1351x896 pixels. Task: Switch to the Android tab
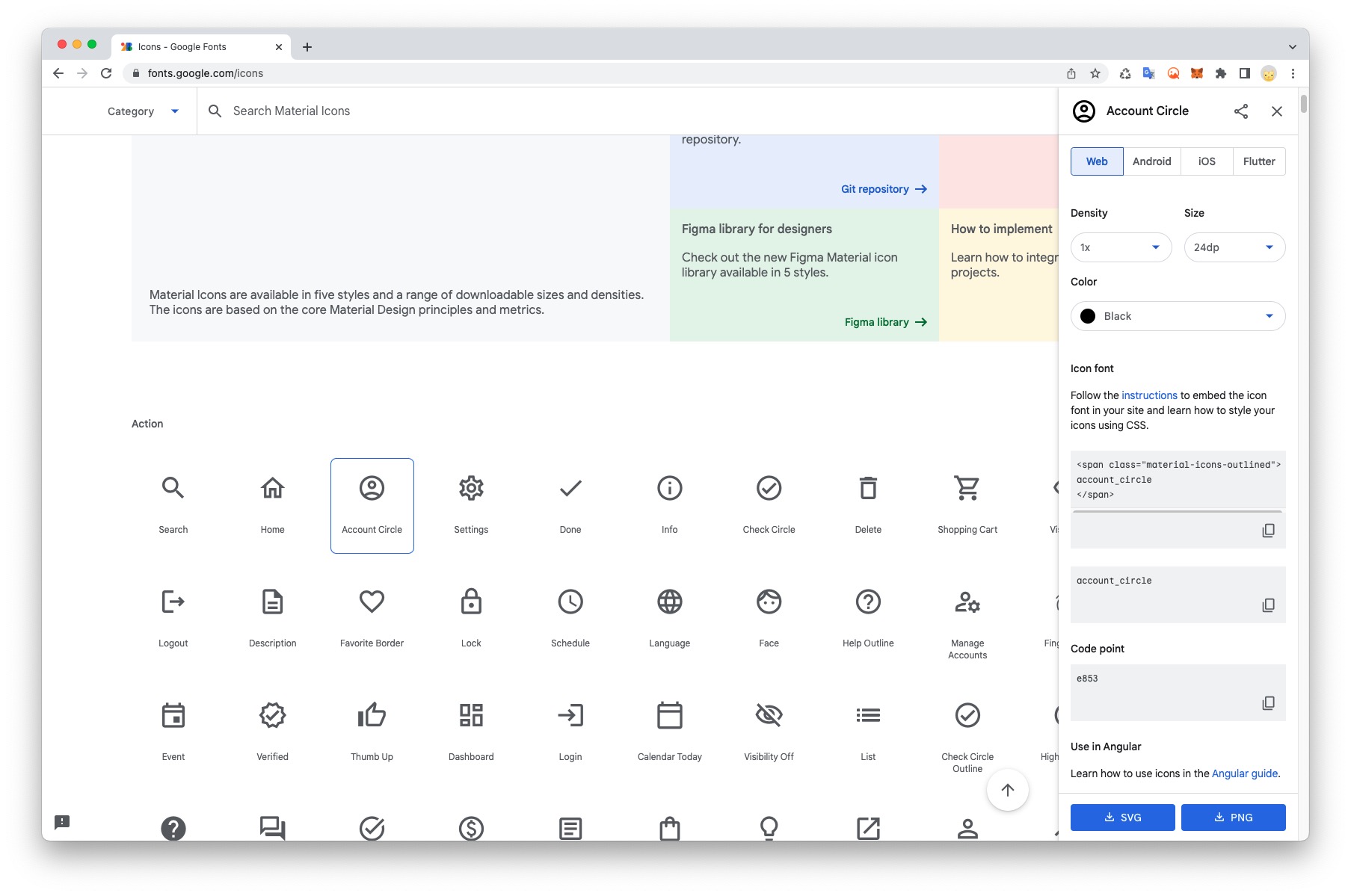1151,161
